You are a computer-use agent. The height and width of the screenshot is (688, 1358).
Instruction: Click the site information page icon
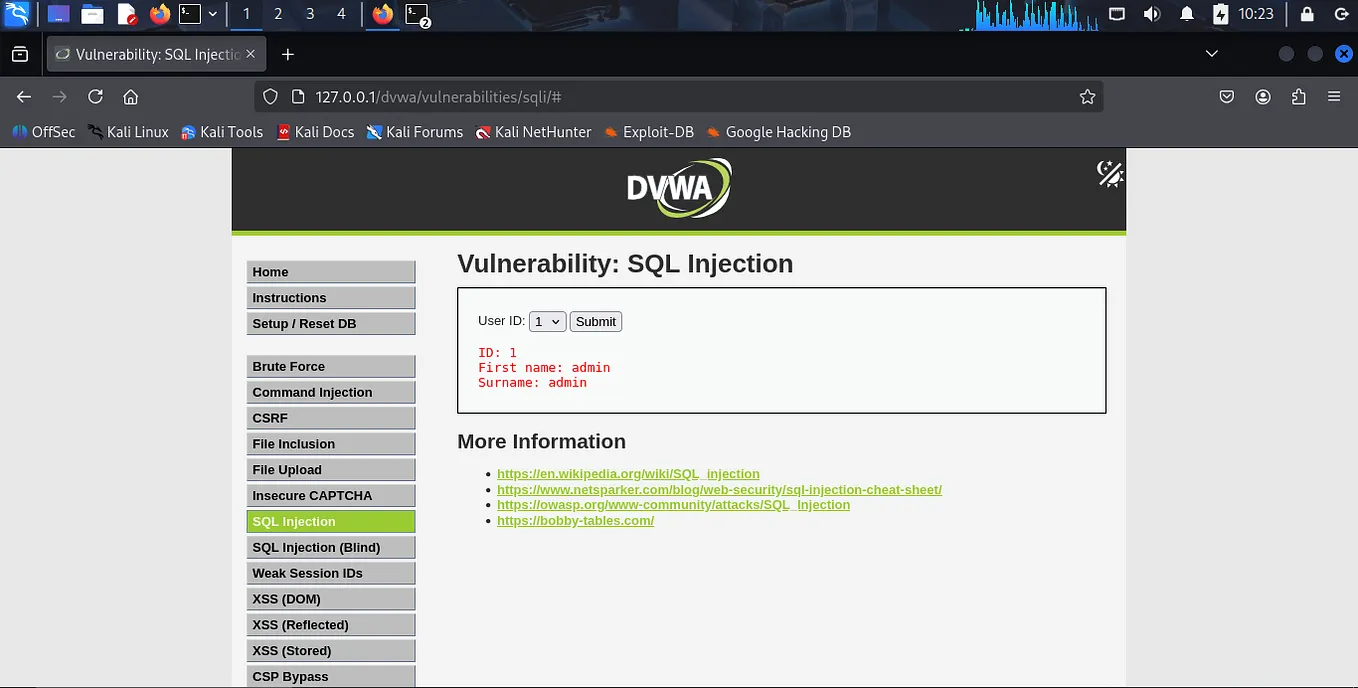296,97
